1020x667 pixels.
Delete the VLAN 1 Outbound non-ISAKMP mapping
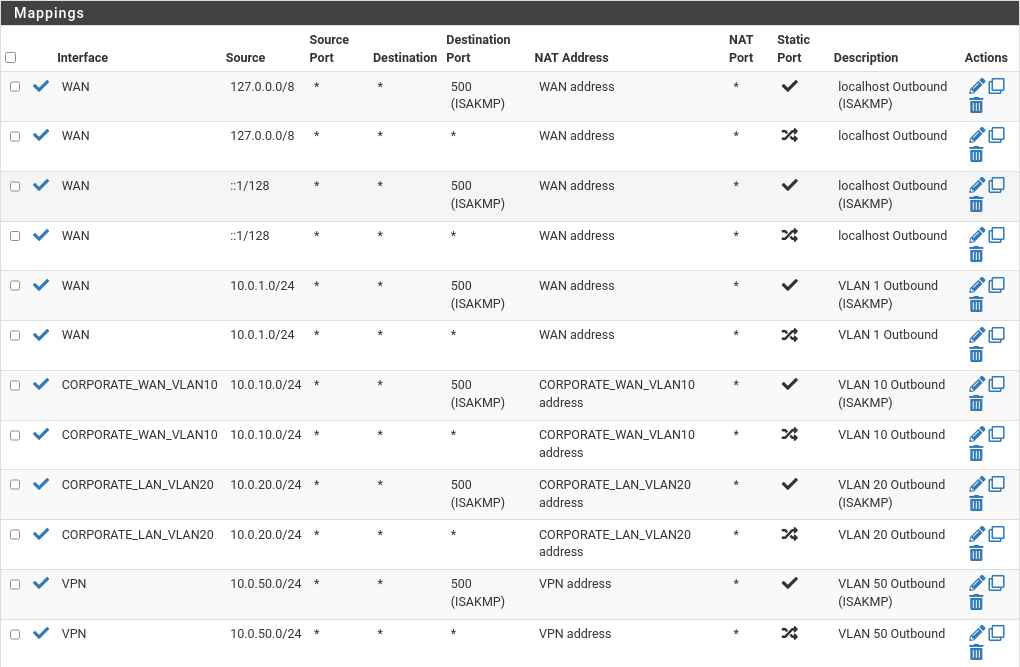[976, 354]
